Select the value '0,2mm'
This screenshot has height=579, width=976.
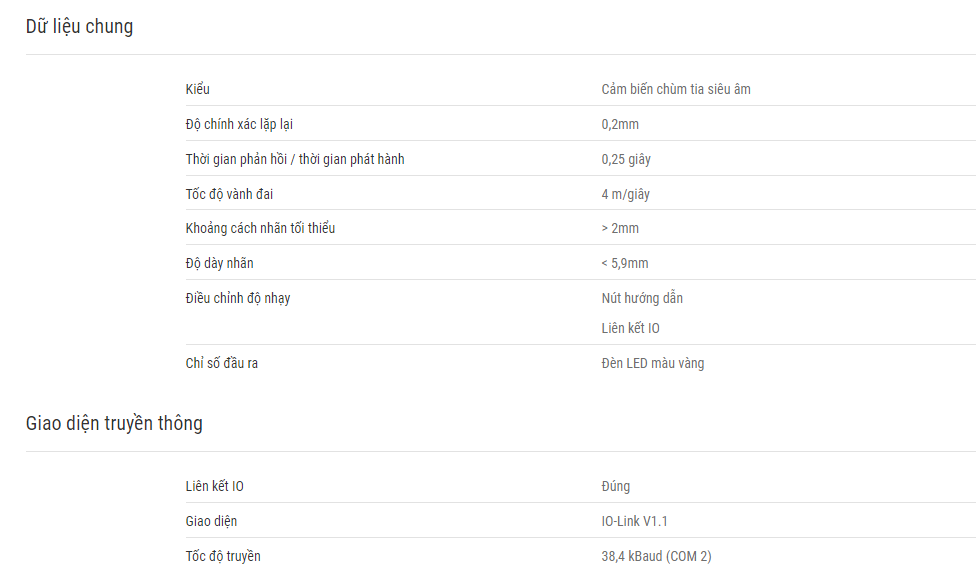620,125
